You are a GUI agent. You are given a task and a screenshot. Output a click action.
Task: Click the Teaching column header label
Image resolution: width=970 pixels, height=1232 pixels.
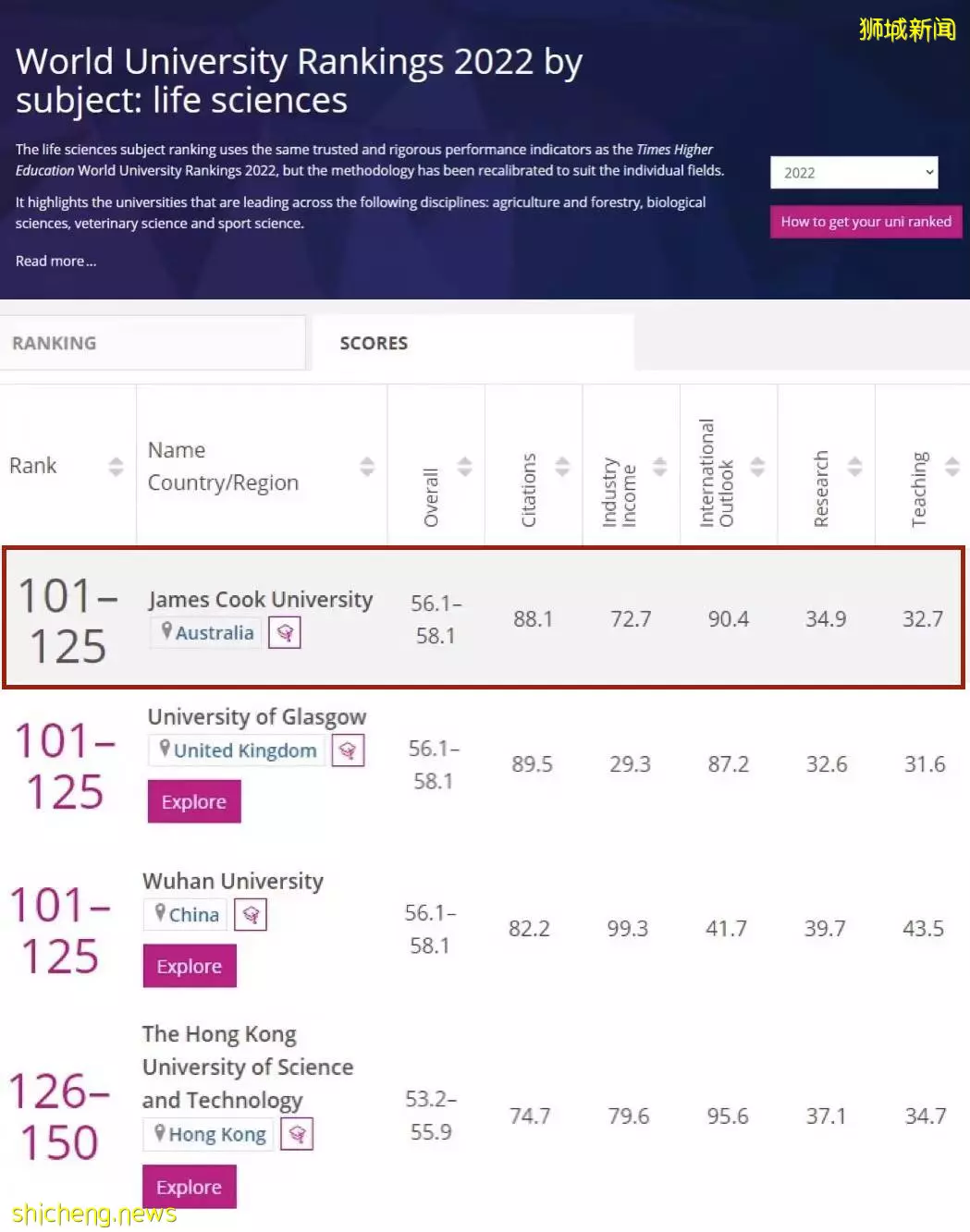click(x=919, y=490)
